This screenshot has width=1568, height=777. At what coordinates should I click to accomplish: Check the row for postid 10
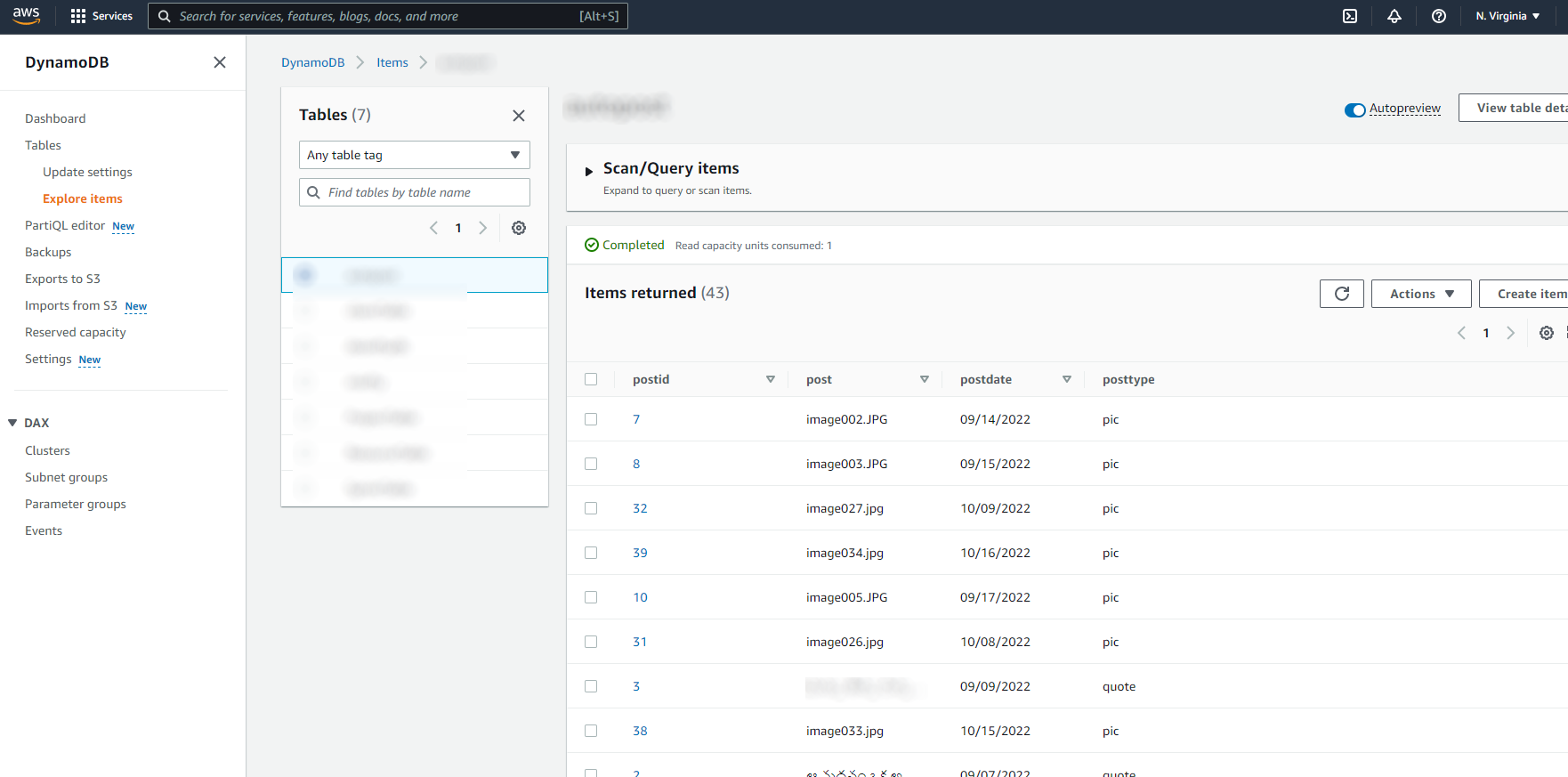click(x=591, y=597)
